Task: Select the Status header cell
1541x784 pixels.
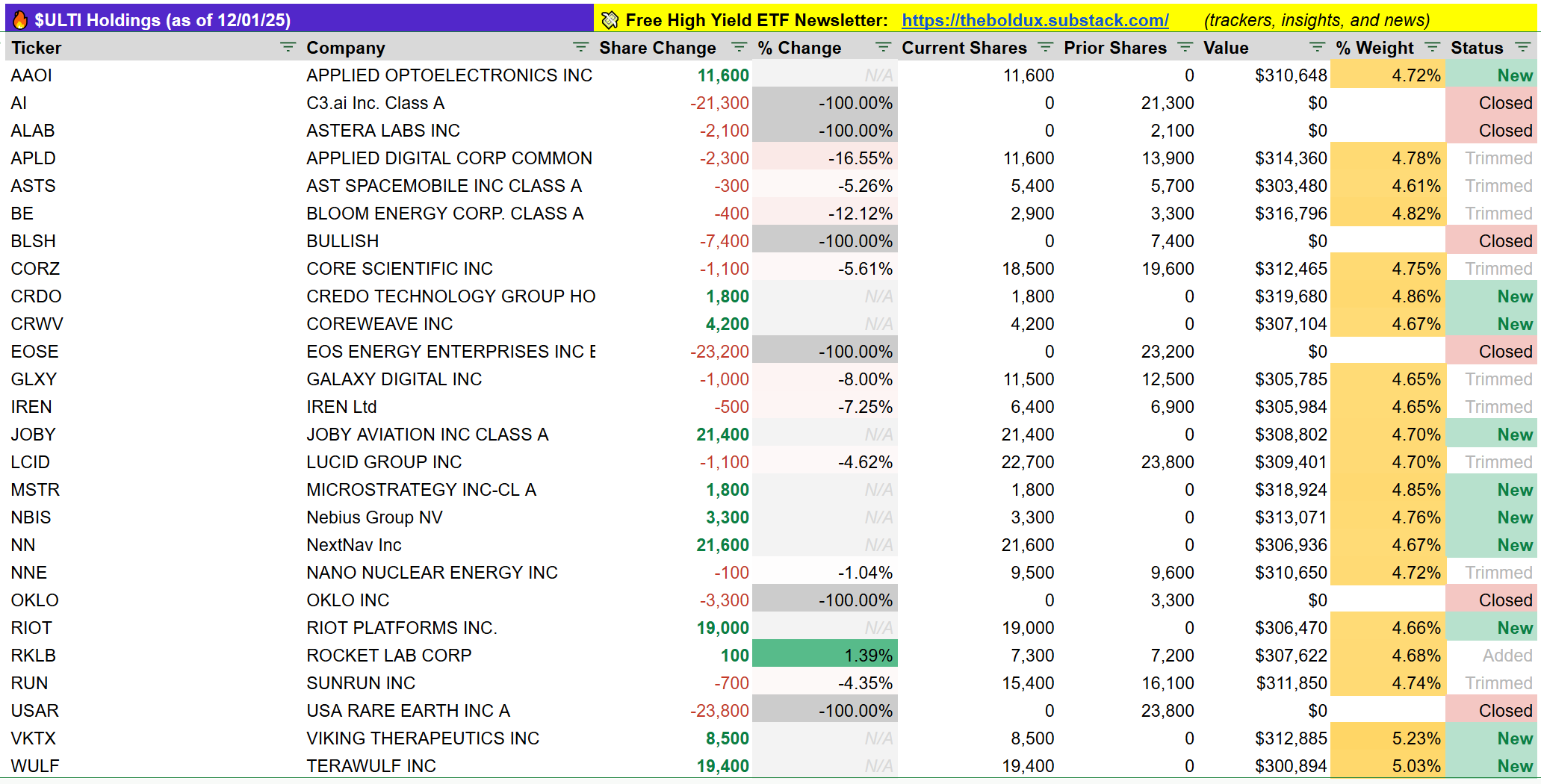Action: tap(1492, 47)
